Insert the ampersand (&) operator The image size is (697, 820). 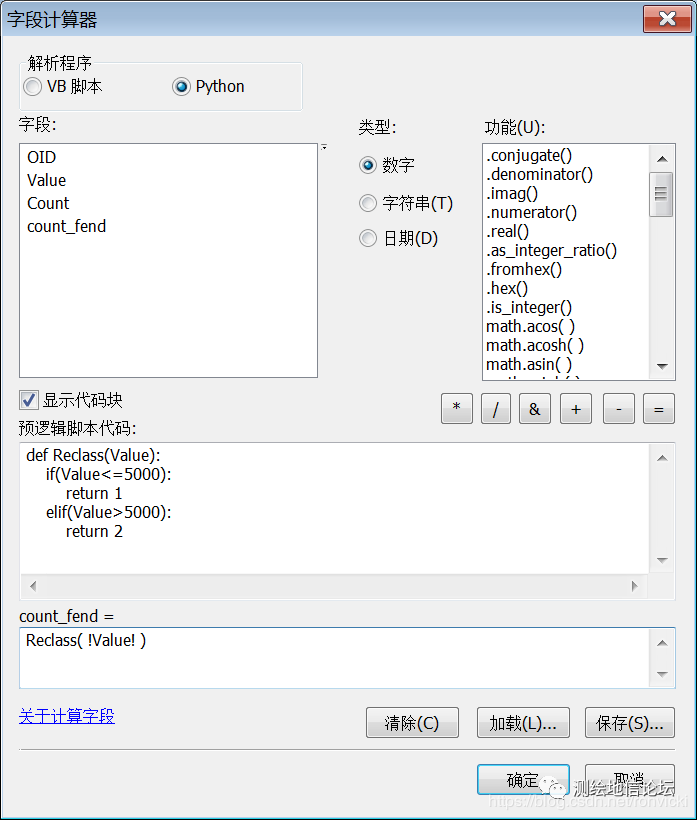(534, 408)
